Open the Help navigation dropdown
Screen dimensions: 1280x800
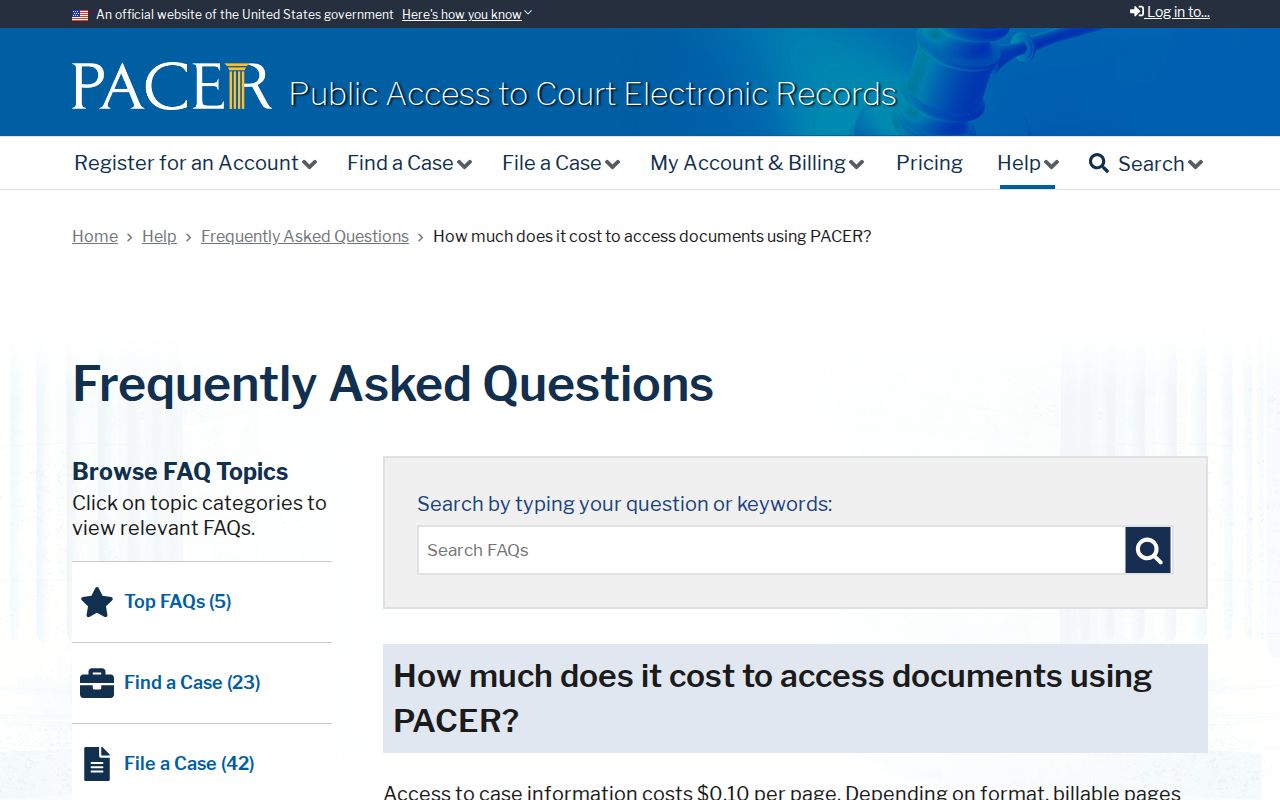1027,163
